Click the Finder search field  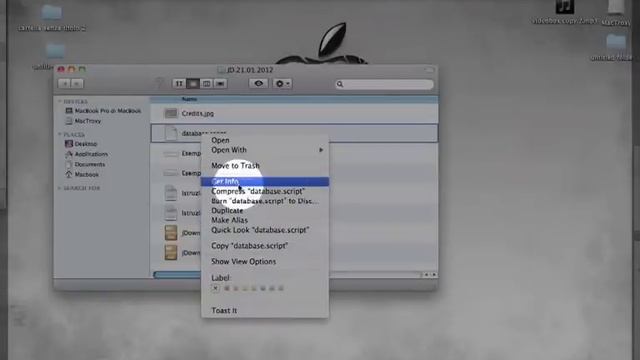point(384,84)
